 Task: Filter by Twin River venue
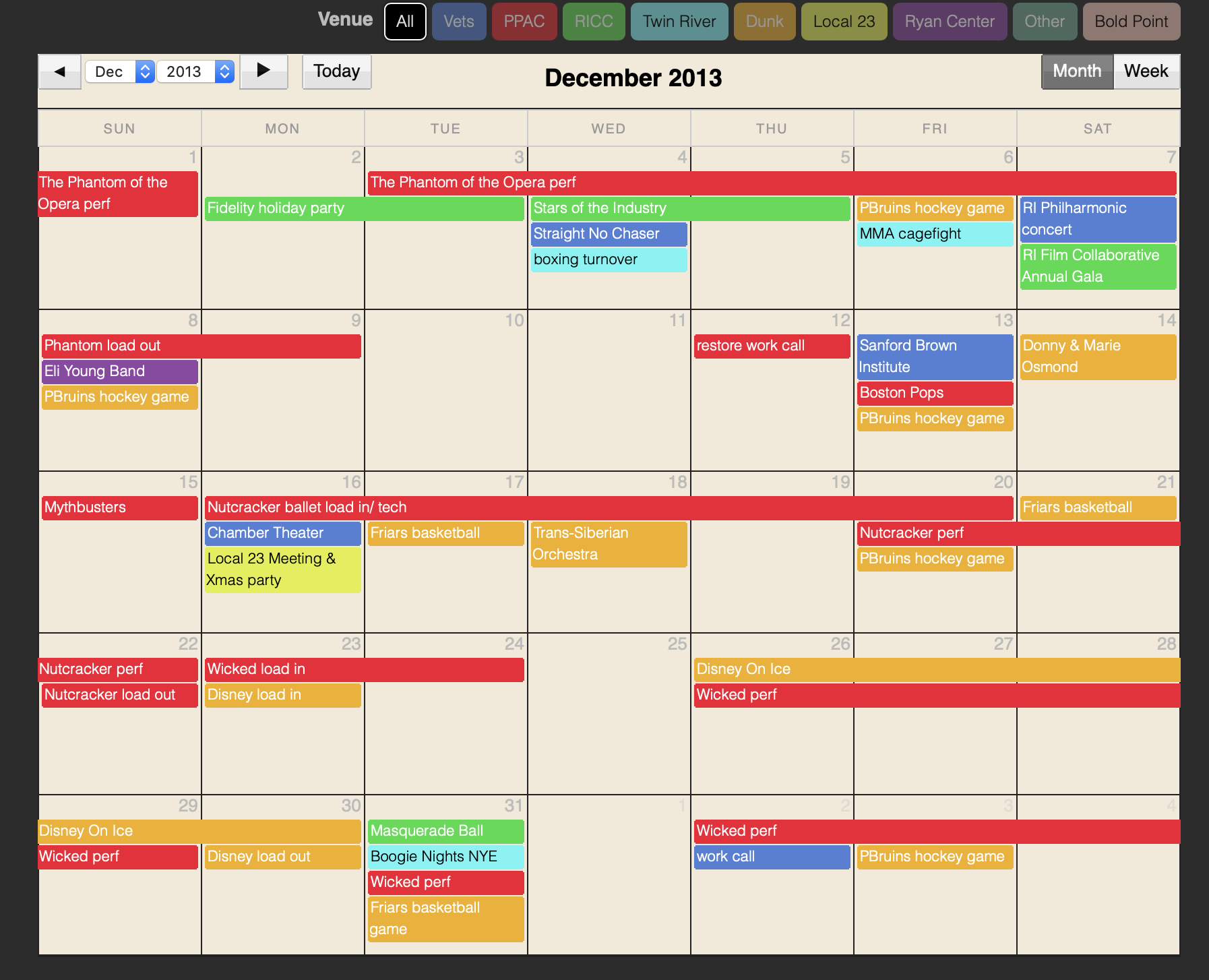(679, 22)
